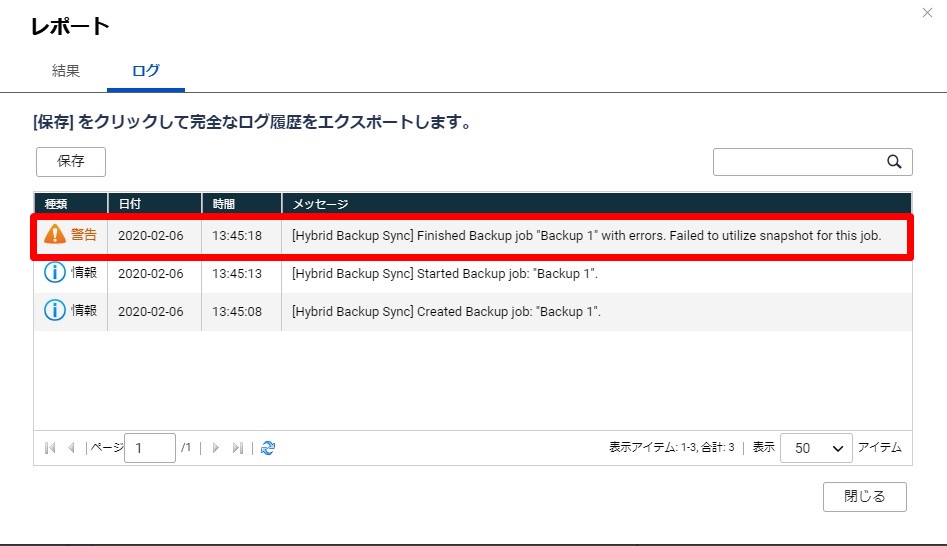Go to last page arrow icon
This screenshot has width=947, height=546.
237,448
